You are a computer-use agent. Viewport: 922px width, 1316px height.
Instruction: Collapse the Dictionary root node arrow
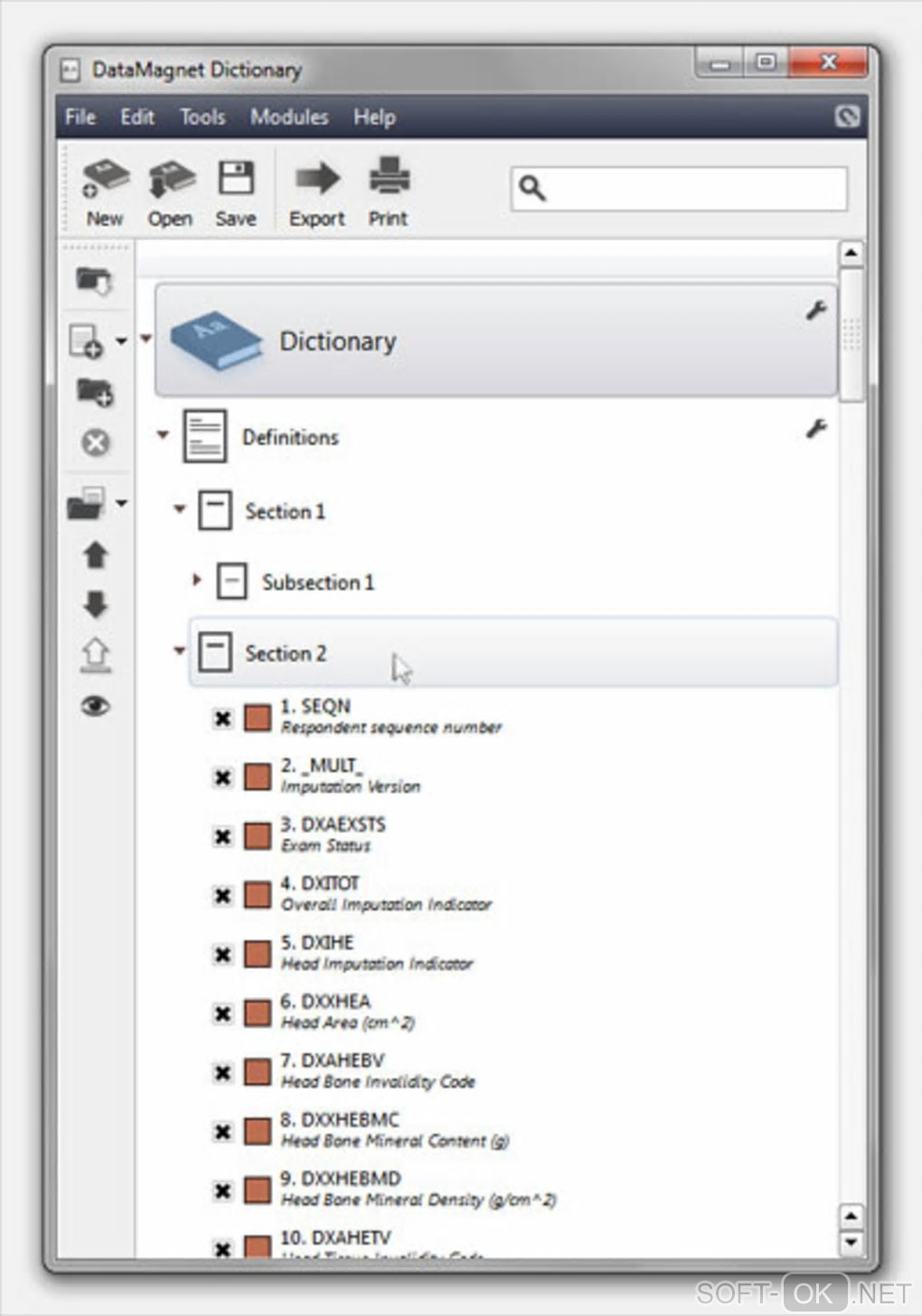(146, 340)
